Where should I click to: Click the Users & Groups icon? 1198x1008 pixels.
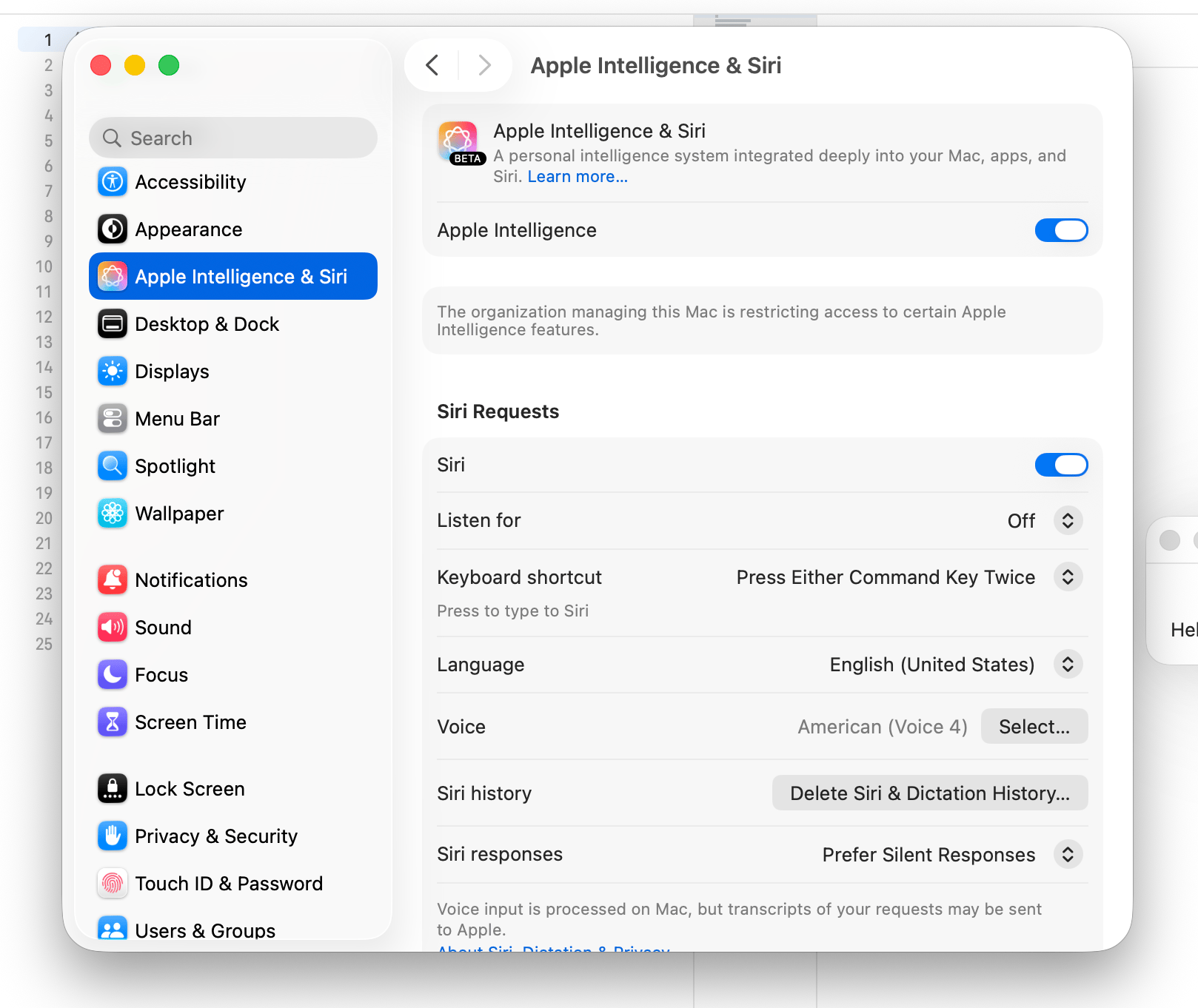coord(113,929)
